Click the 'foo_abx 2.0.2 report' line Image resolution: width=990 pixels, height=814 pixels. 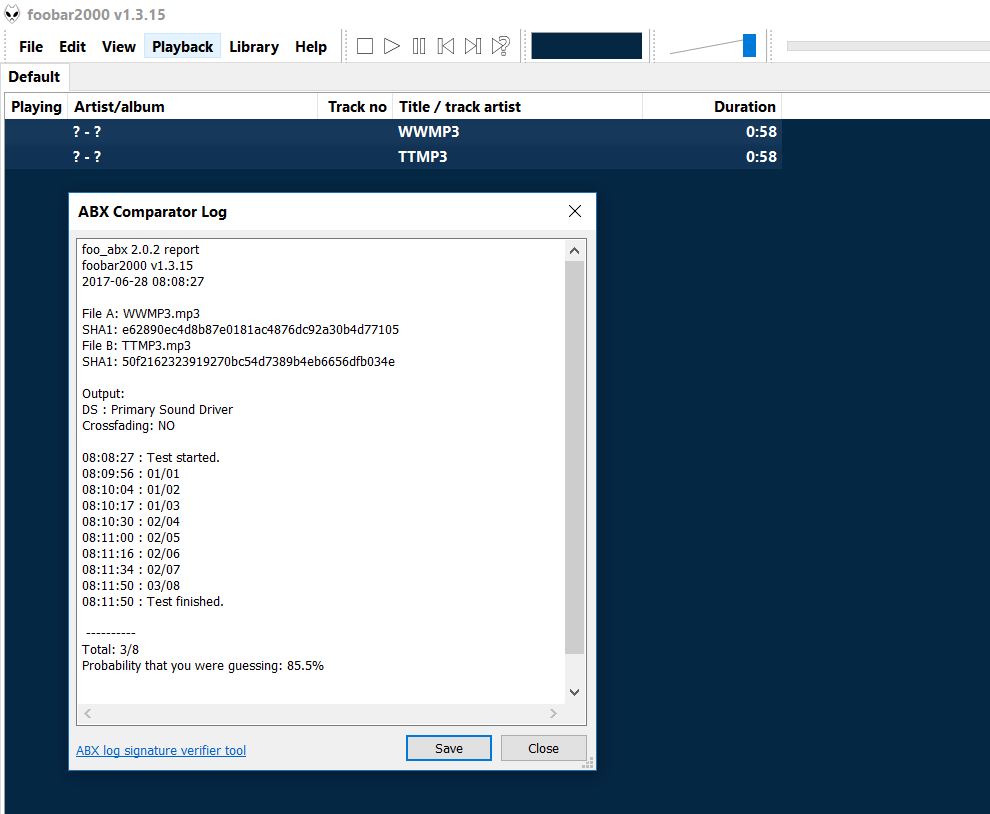pos(140,249)
